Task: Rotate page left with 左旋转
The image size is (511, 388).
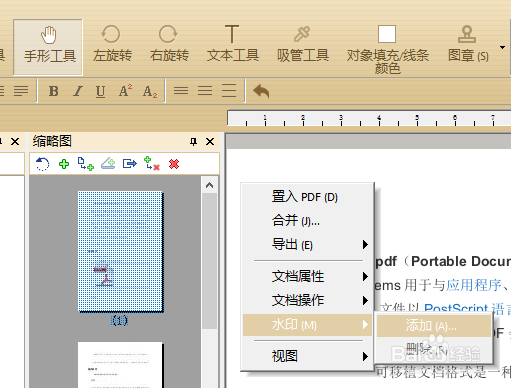Action: point(112,44)
